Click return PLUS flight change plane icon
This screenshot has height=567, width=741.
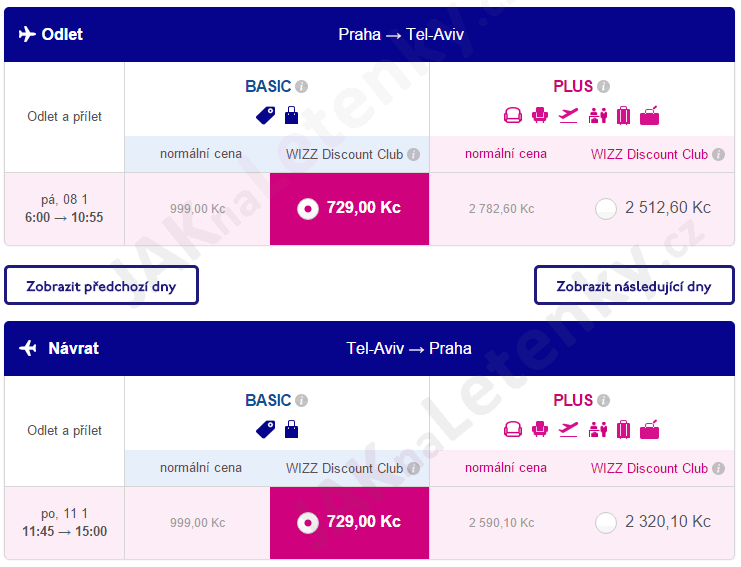(x=568, y=430)
